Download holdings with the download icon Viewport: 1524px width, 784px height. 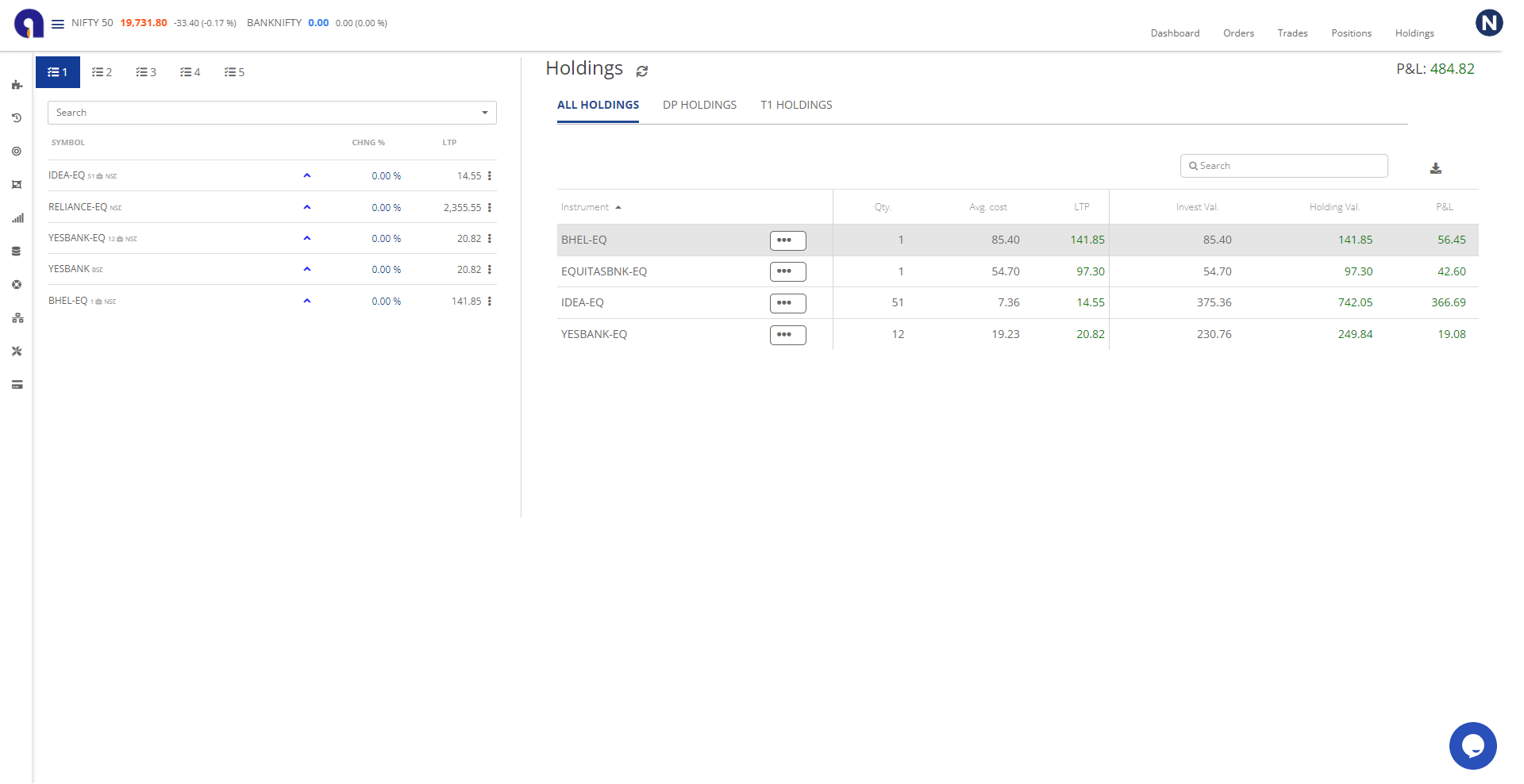coord(1435,168)
